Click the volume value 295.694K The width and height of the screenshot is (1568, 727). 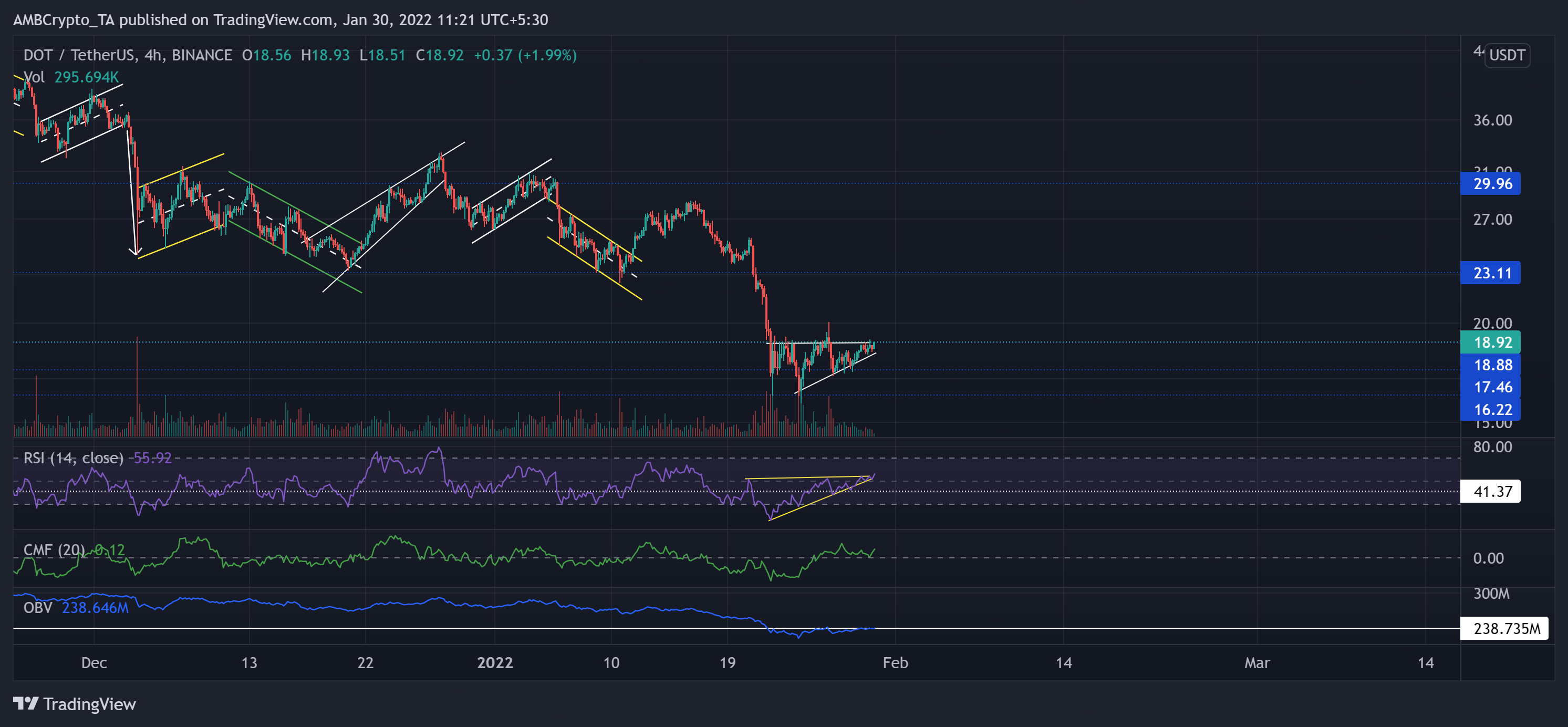click(x=87, y=77)
